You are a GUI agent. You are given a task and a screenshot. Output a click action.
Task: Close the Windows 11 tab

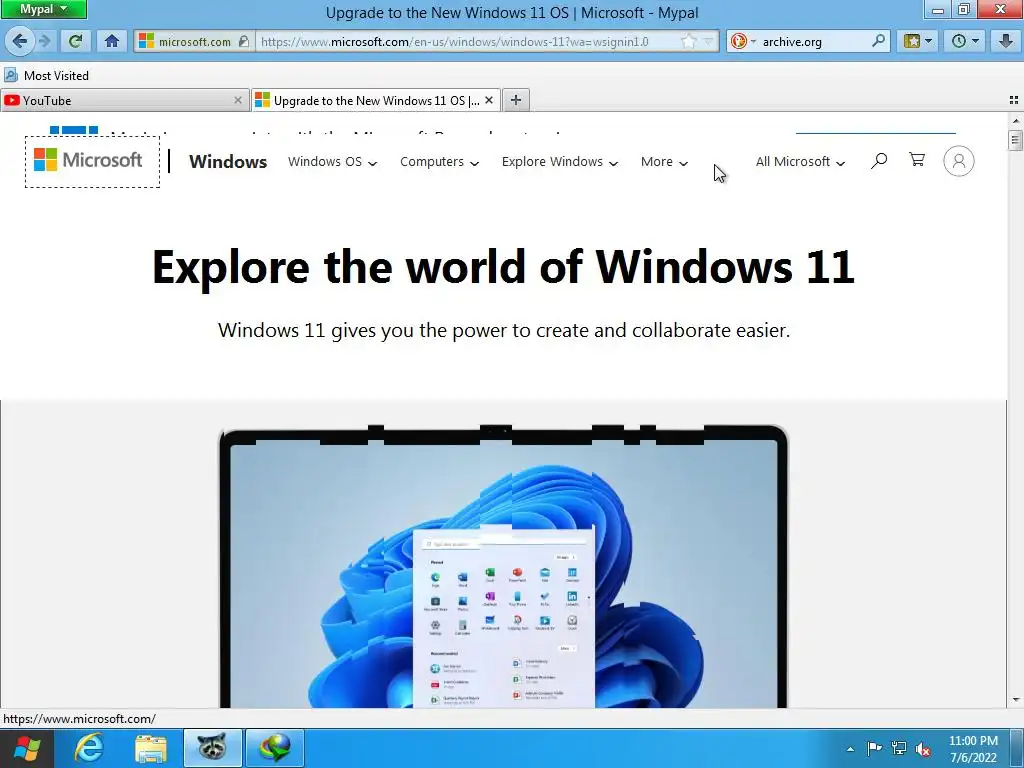pyautogui.click(x=488, y=101)
